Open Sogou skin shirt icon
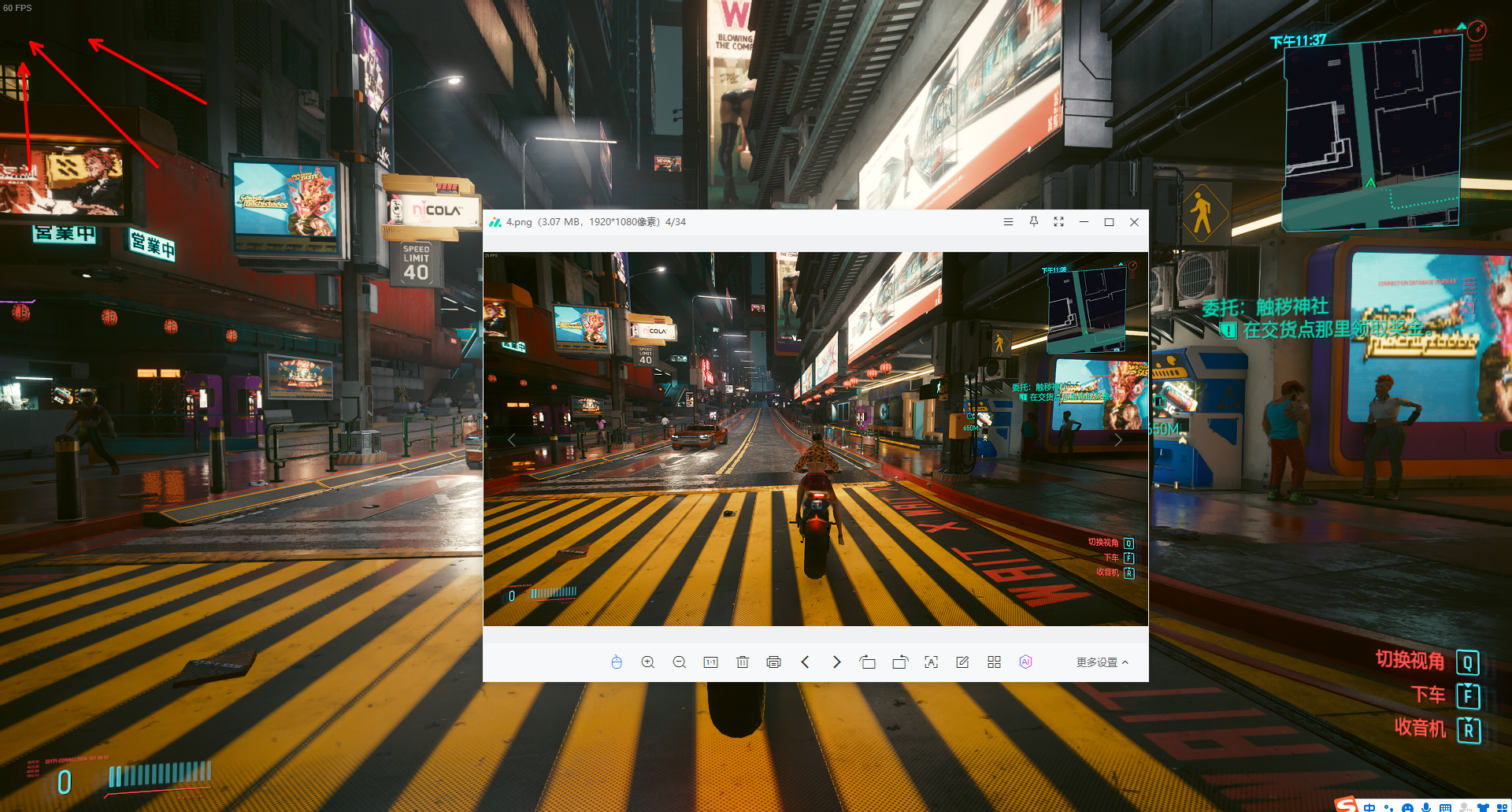 pos(1483,807)
